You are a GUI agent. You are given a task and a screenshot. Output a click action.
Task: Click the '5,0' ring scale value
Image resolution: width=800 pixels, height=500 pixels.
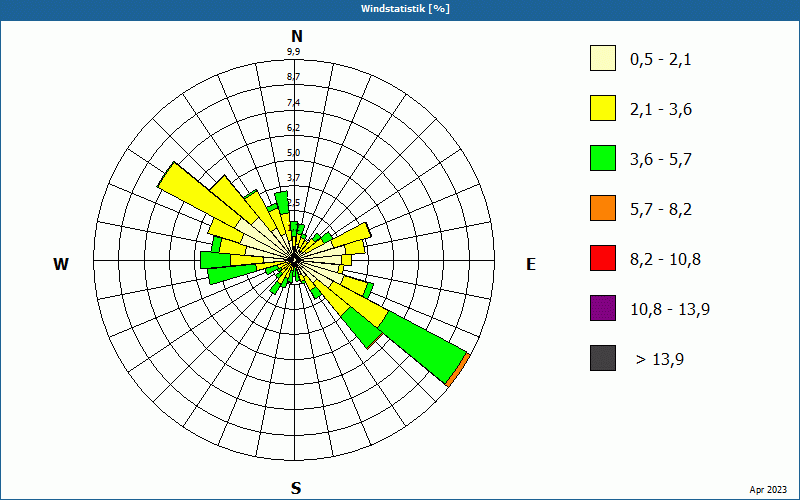click(x=293, y=153)
